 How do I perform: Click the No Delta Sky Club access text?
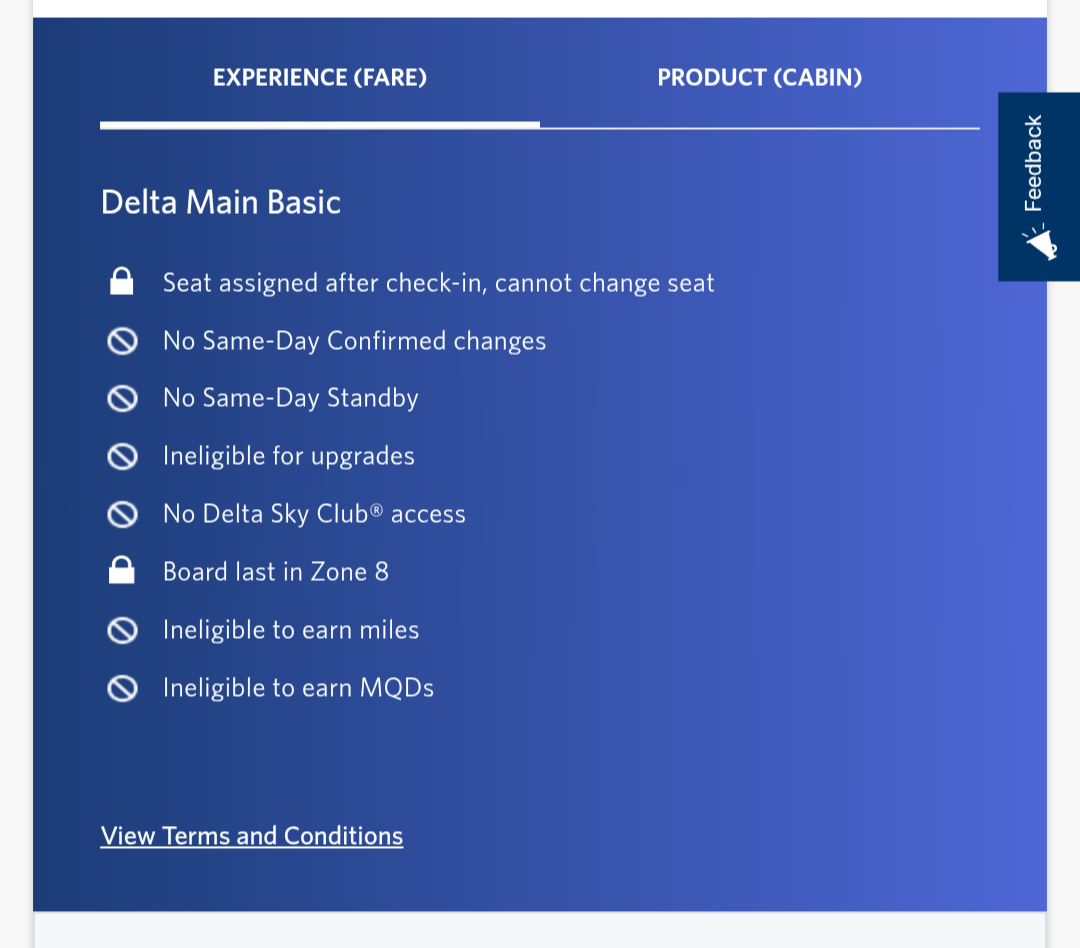click(314, 514)
